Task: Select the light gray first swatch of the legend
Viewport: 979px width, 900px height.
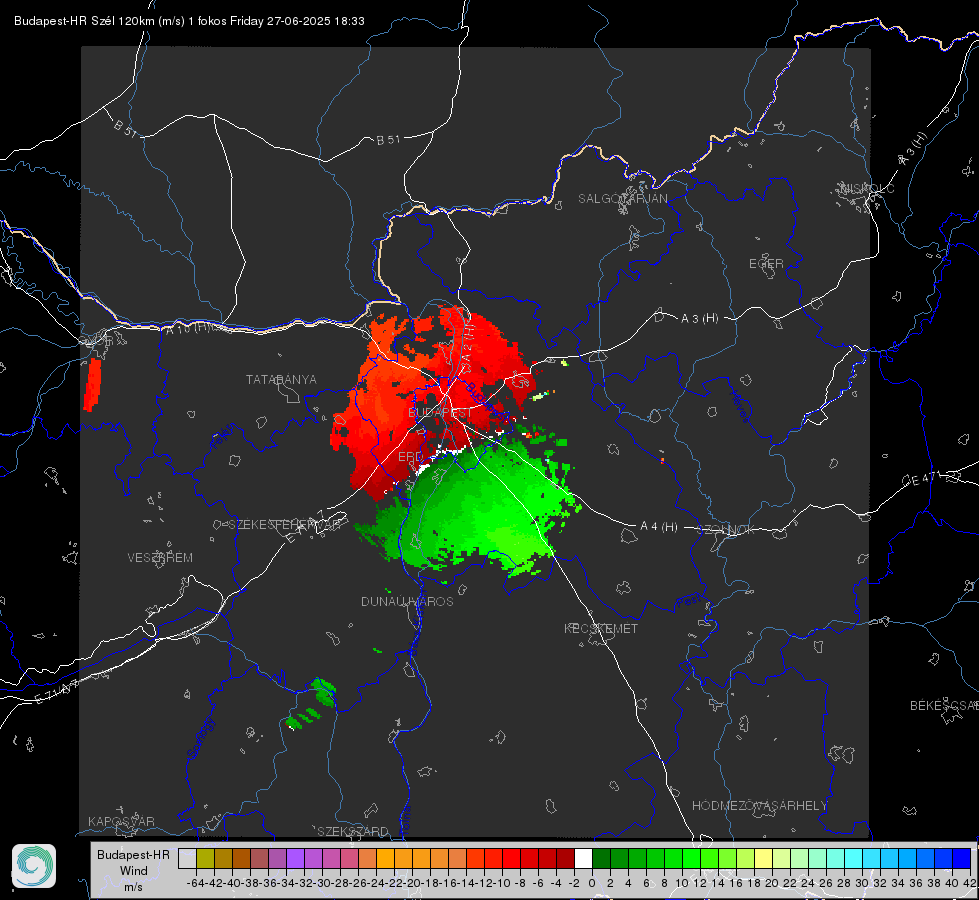Action: point(187,858)
